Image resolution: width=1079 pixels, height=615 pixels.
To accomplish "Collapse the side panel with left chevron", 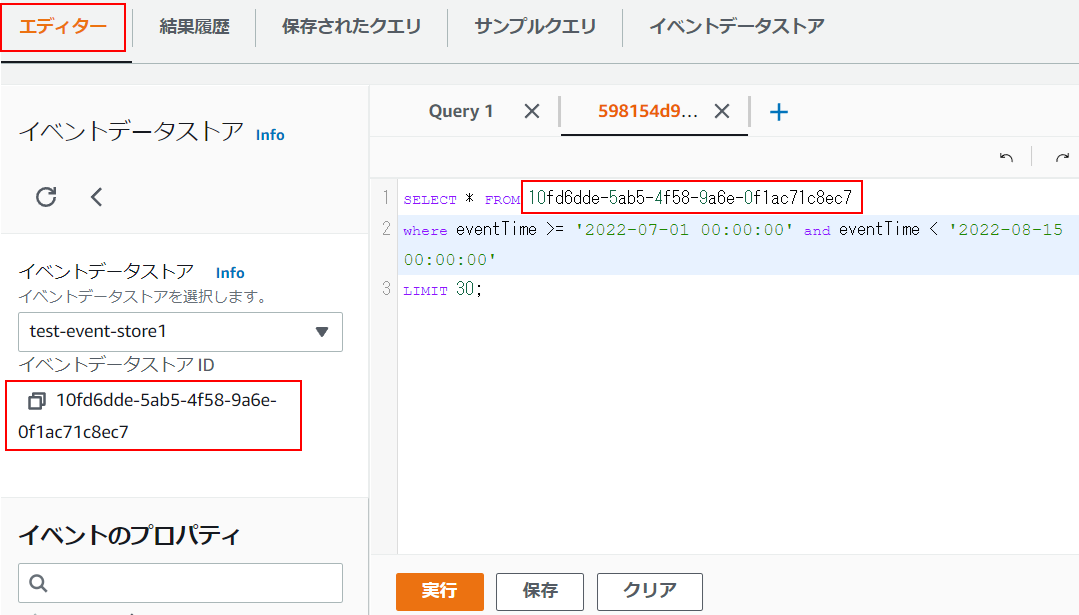I will point(96,197).
